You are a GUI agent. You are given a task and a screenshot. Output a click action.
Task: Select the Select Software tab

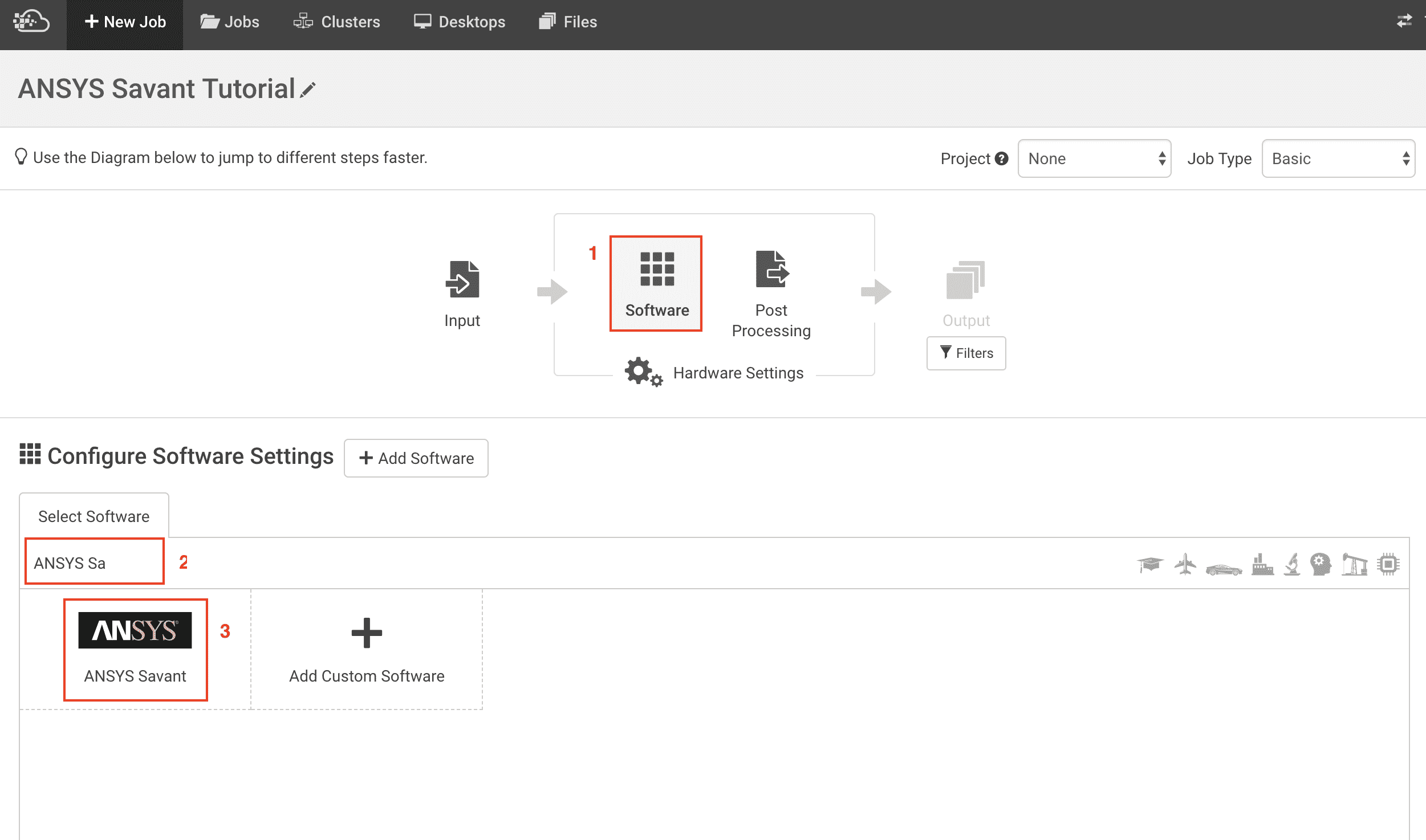click(94, 516)
